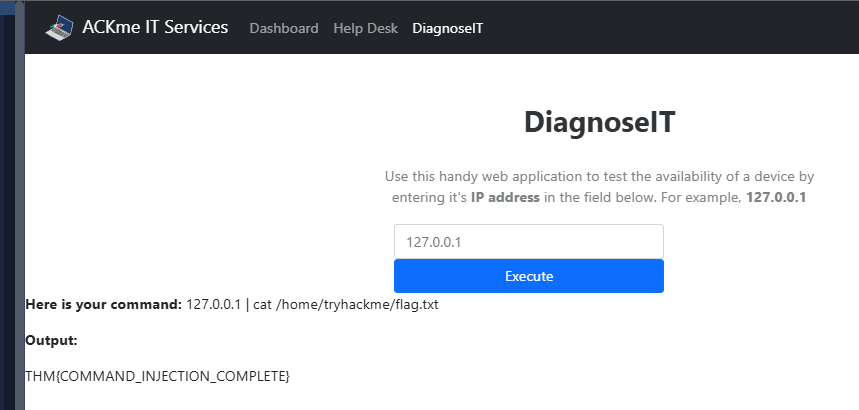
Task: Click empty area of the dark navbar
Action: coord(668,27)
